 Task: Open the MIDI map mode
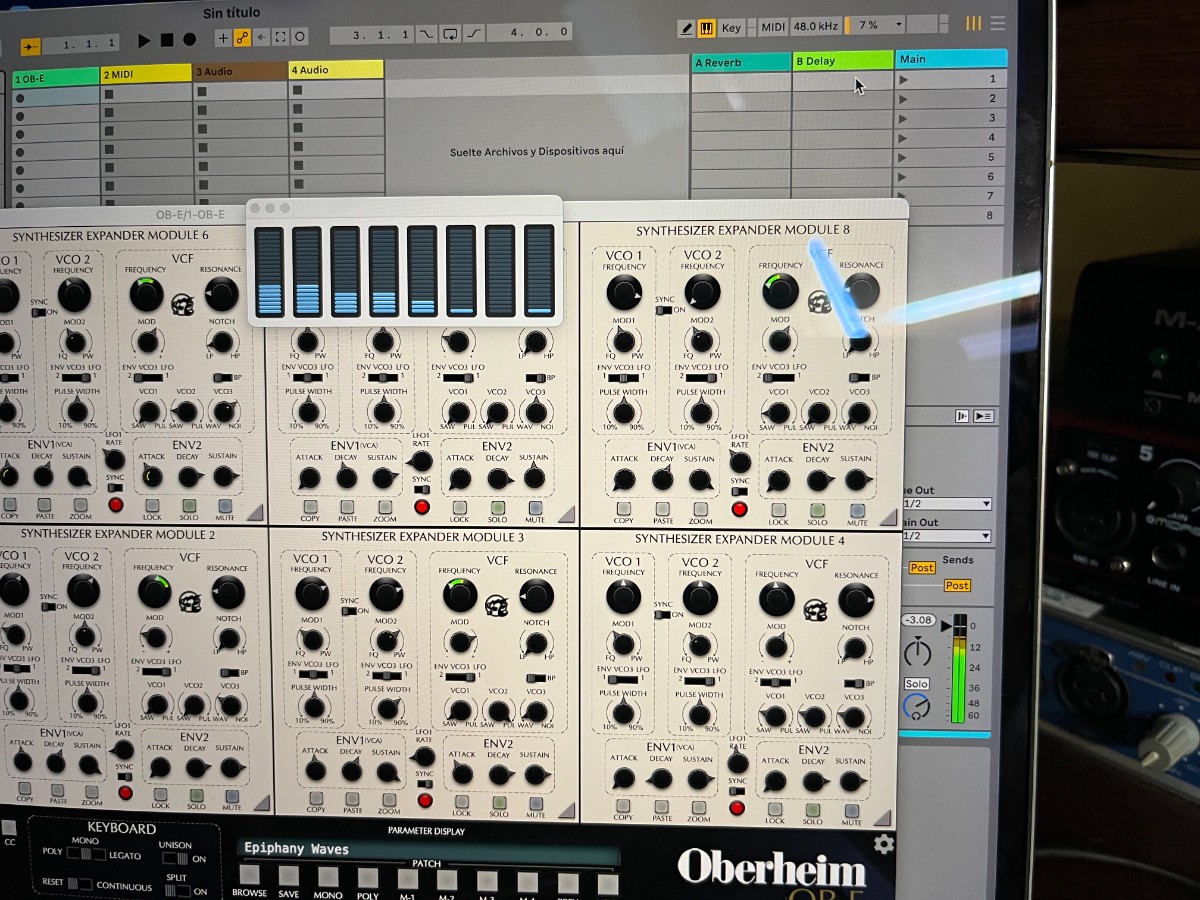(773, 27)
